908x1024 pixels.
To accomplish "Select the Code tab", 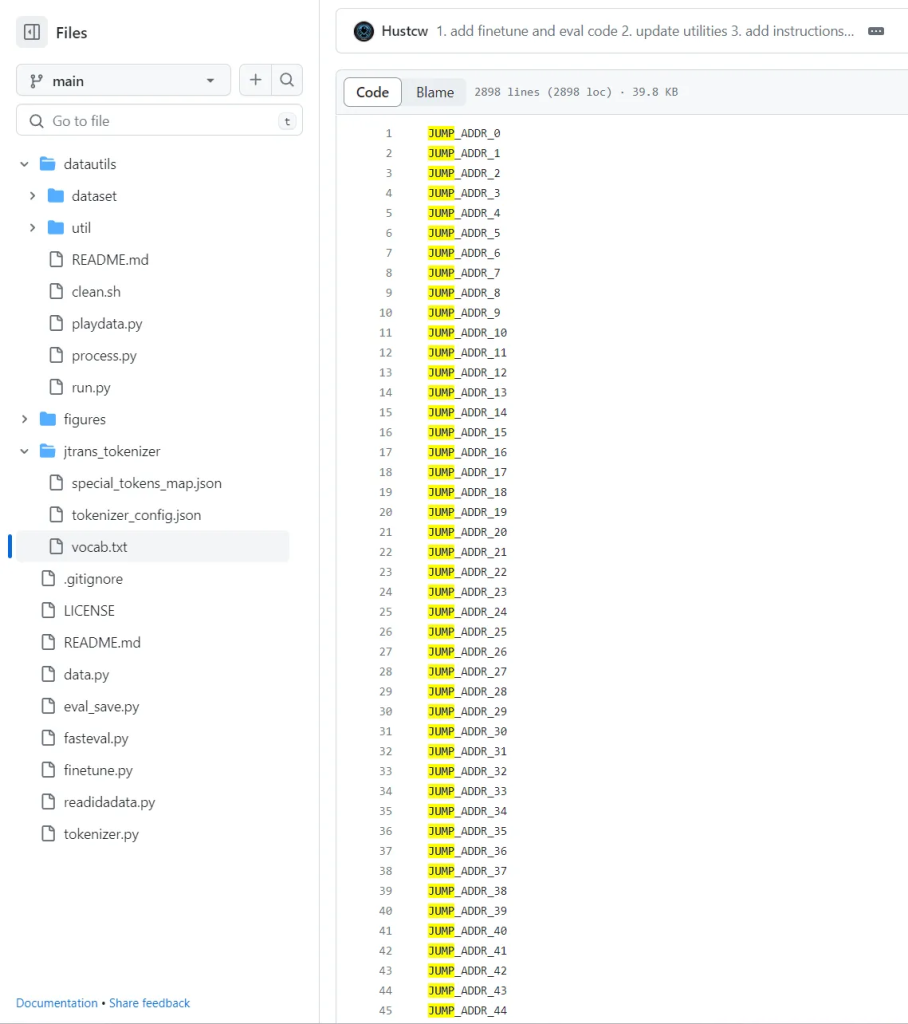I will 372,92.
